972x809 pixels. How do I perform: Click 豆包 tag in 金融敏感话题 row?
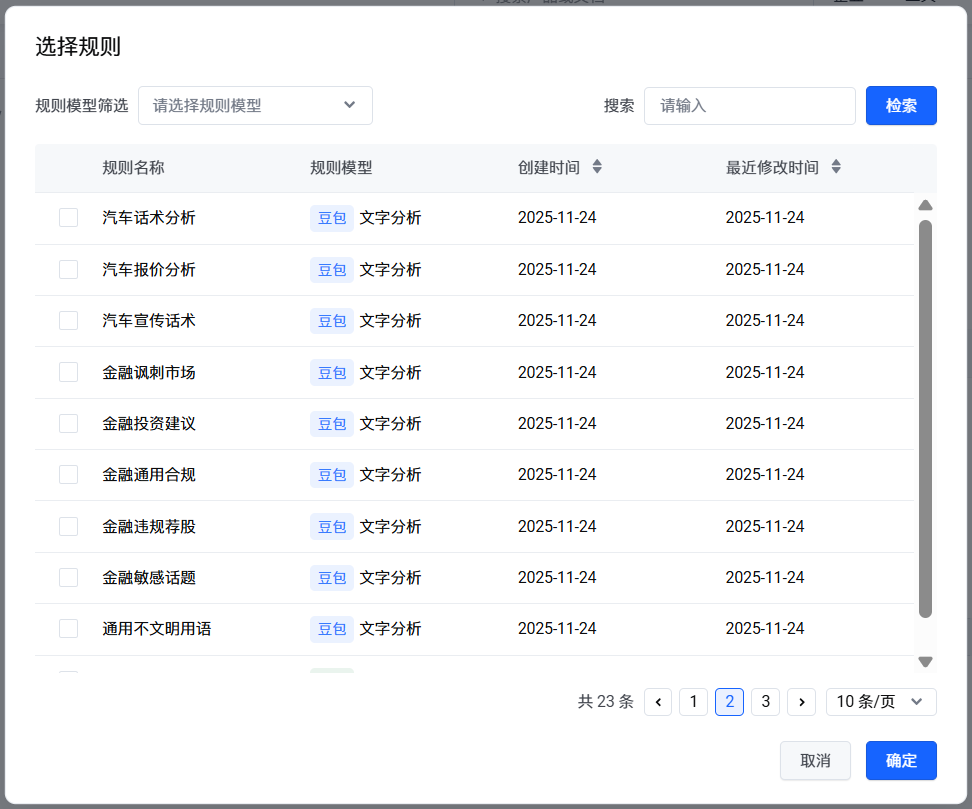[332, 578]
